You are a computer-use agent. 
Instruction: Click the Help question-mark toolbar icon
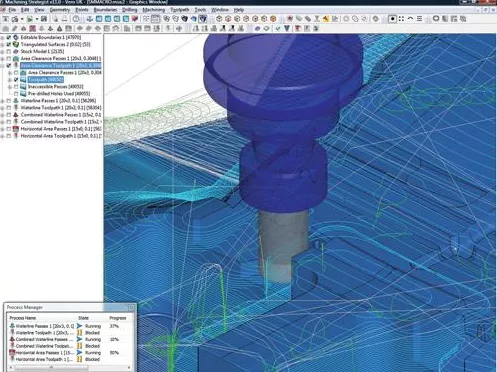point(76,19)
